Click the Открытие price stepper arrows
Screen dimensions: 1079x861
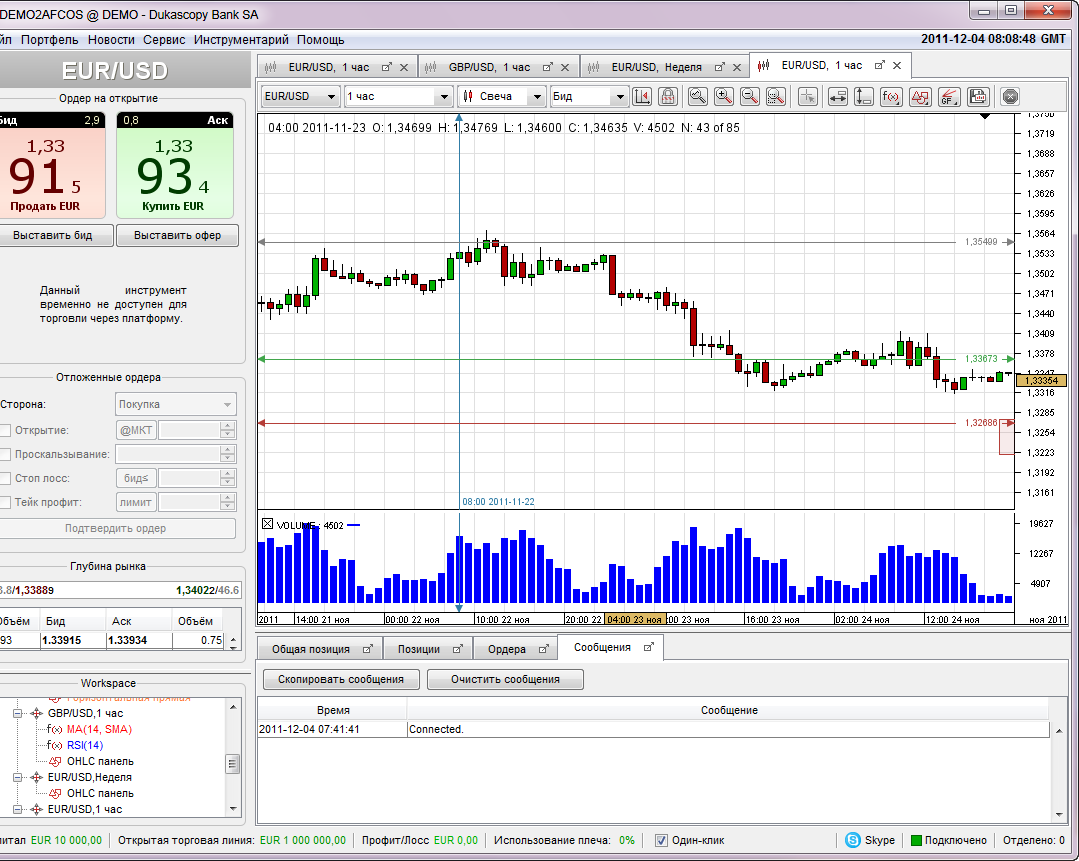click(228, 430)
